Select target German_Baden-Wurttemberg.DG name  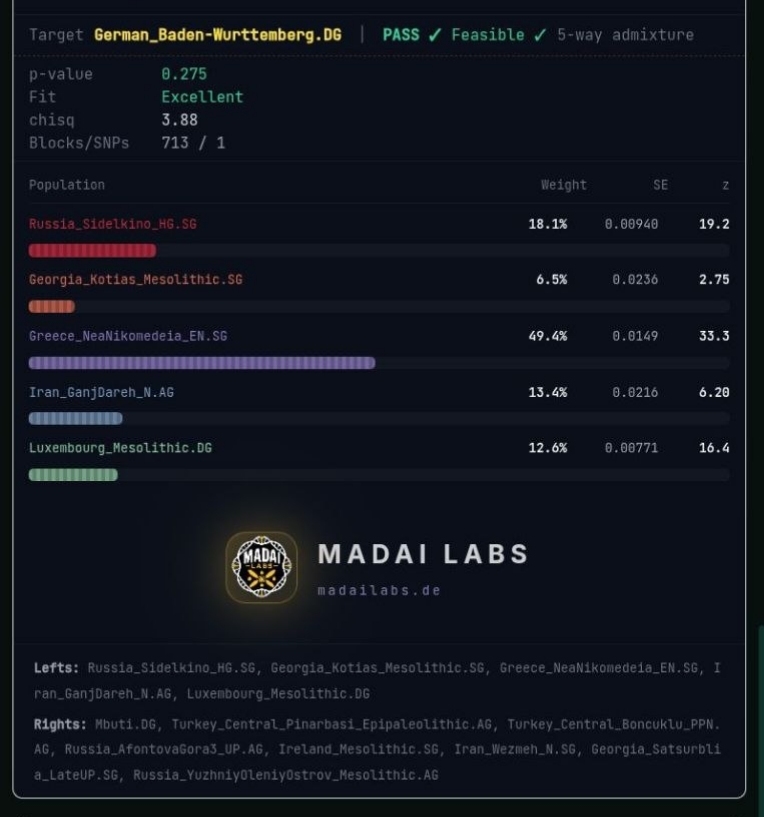pos(218,35)
